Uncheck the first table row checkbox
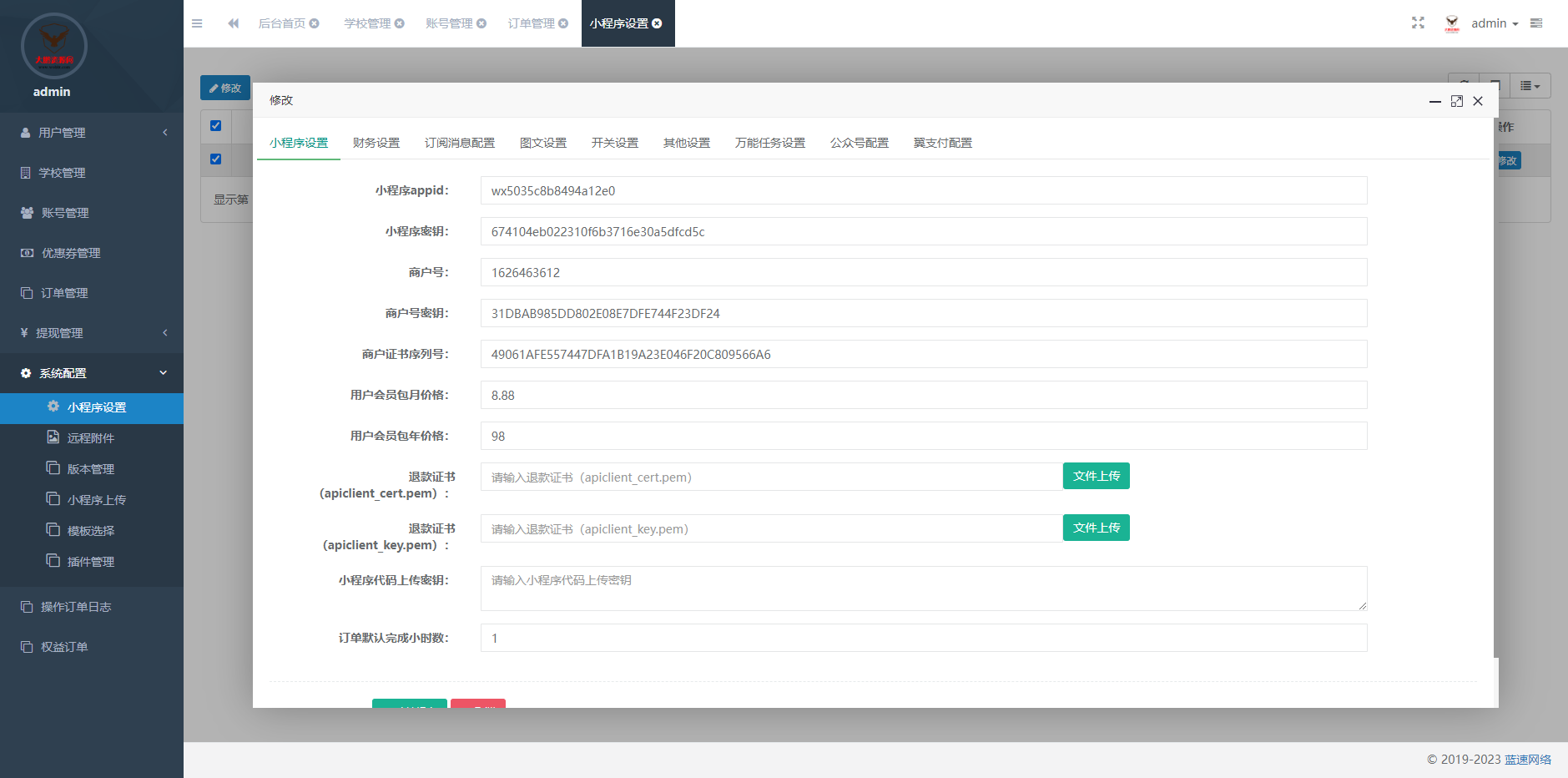The image size is (1568, 778). click(216, 159)
